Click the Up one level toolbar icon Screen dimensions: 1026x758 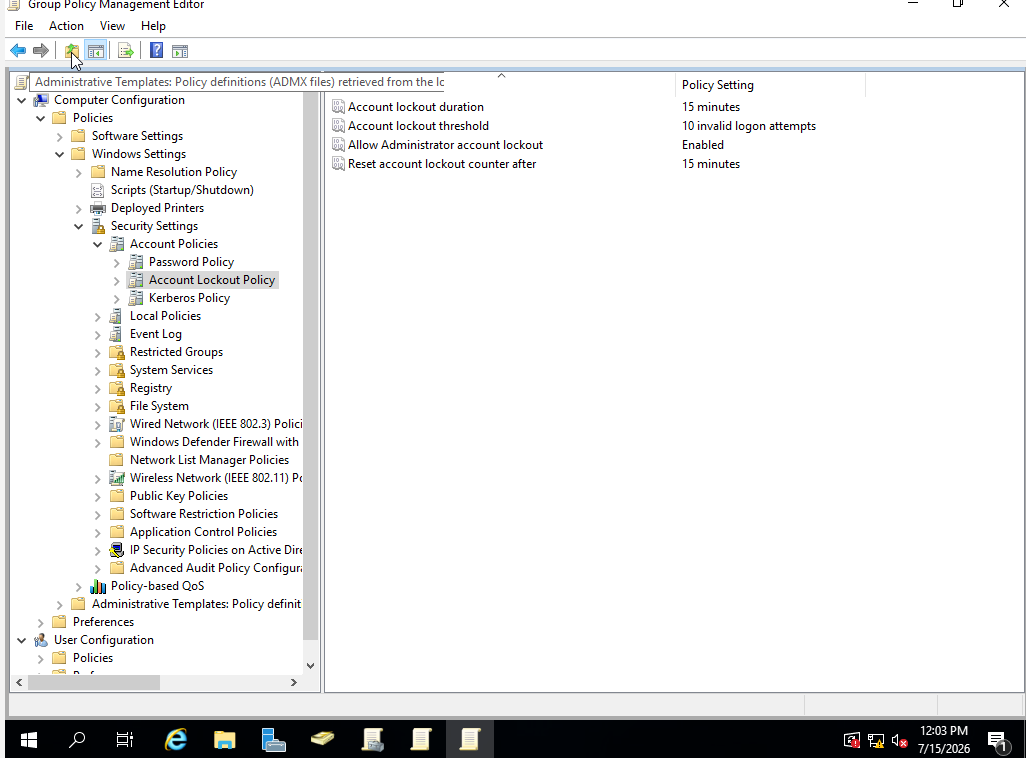click(71, 50)
